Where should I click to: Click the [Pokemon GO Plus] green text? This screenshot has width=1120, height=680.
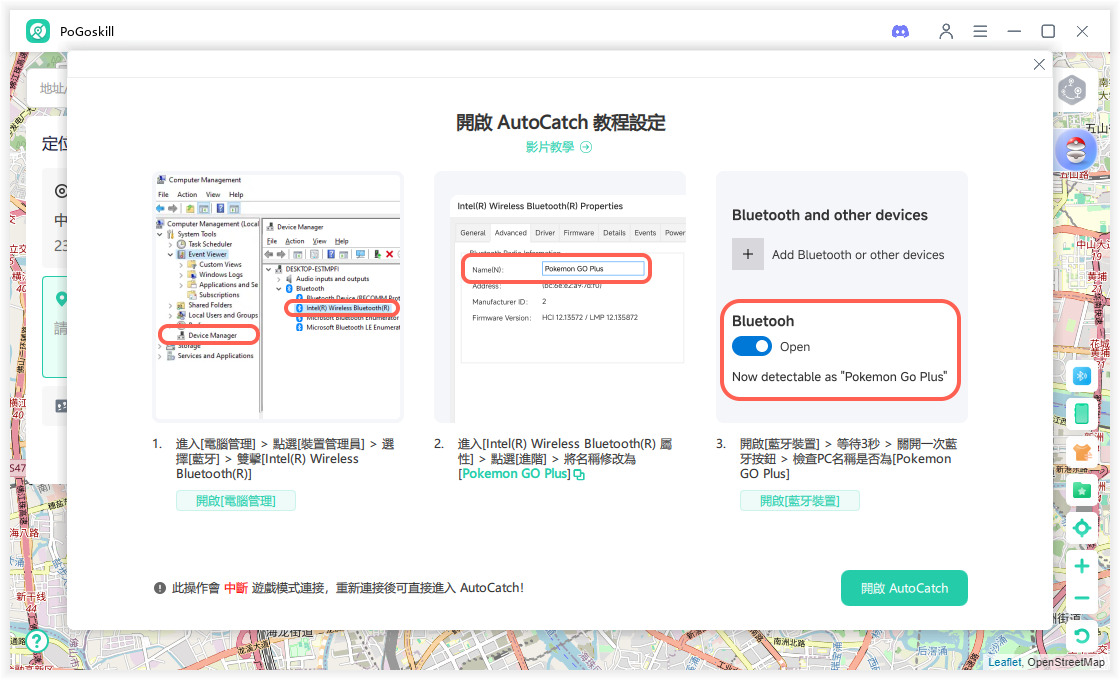pyautogui.click(x=514, y=474)
